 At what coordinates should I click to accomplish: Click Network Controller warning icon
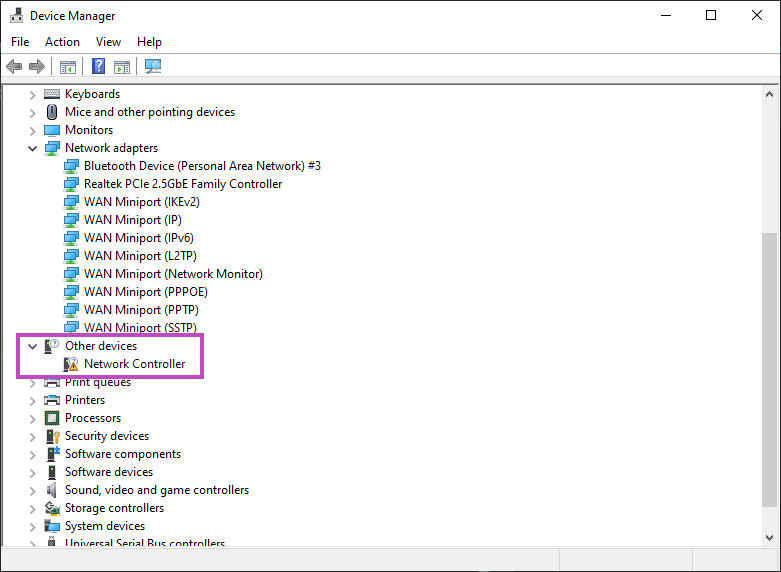tap(71, 364)
